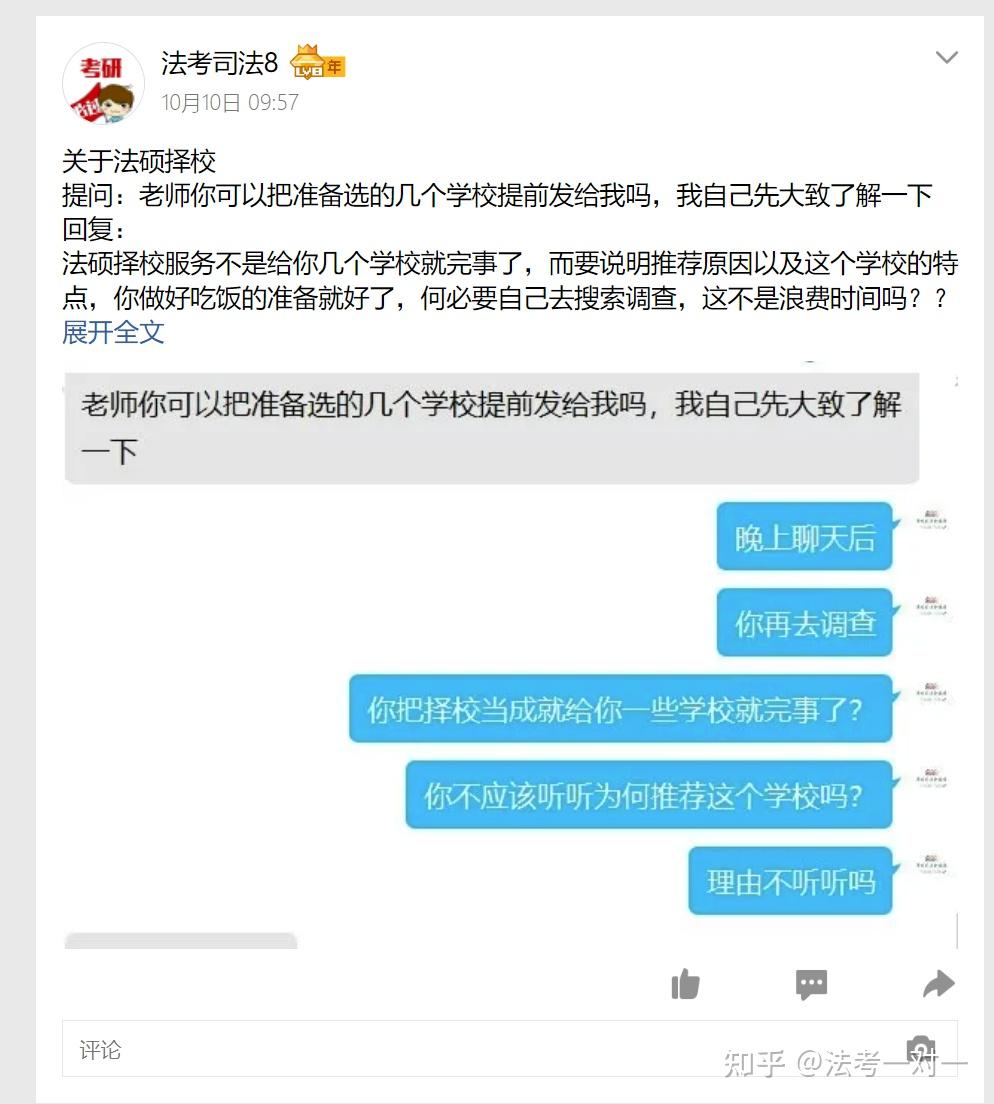Open the gray chat message asking about schools
This screenshot has height=1104, width=994.
click(x=492, y=428)
